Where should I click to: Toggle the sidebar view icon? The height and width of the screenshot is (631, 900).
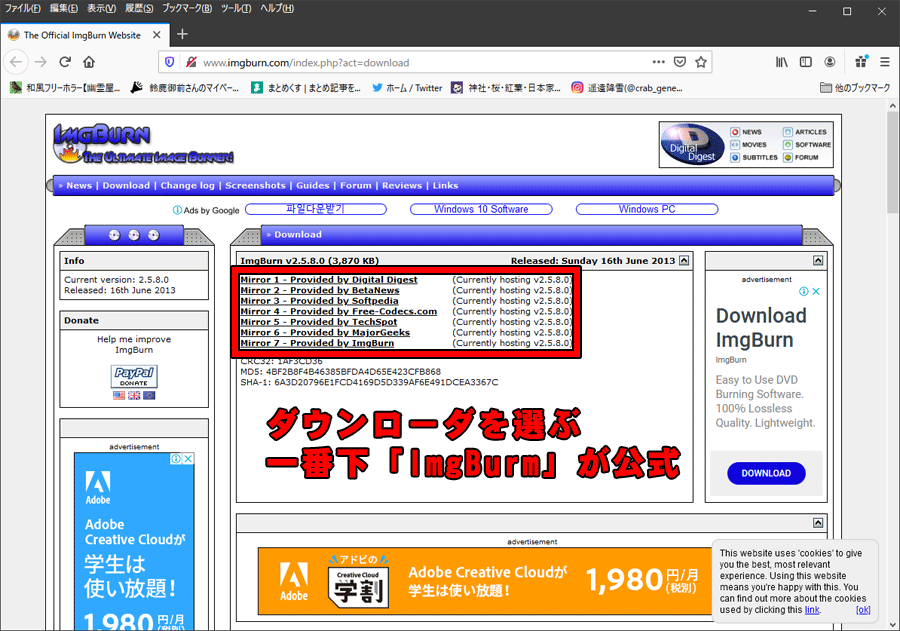click(806, 62)
